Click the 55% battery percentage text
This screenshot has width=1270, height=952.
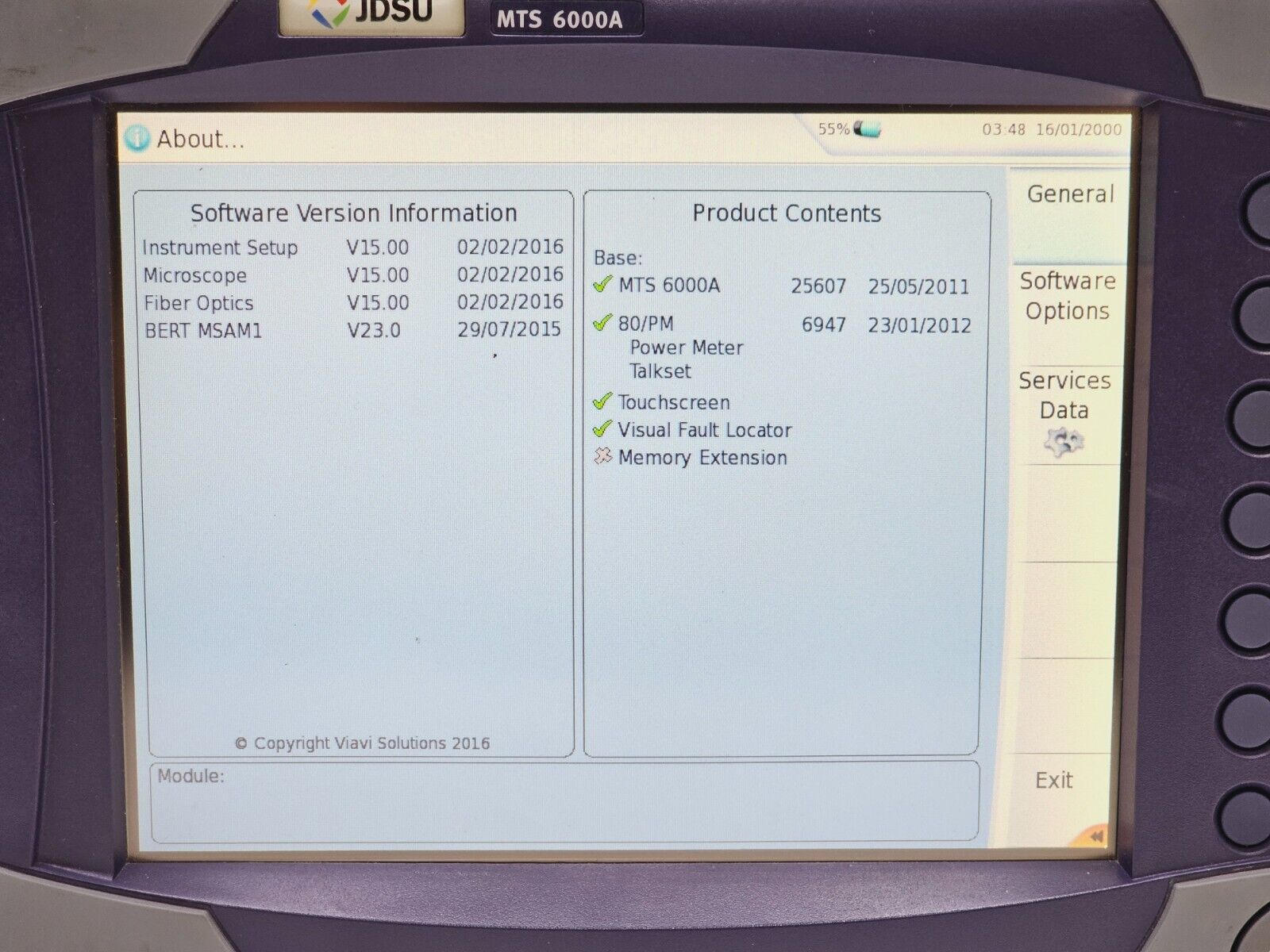(x=833, y=129)
